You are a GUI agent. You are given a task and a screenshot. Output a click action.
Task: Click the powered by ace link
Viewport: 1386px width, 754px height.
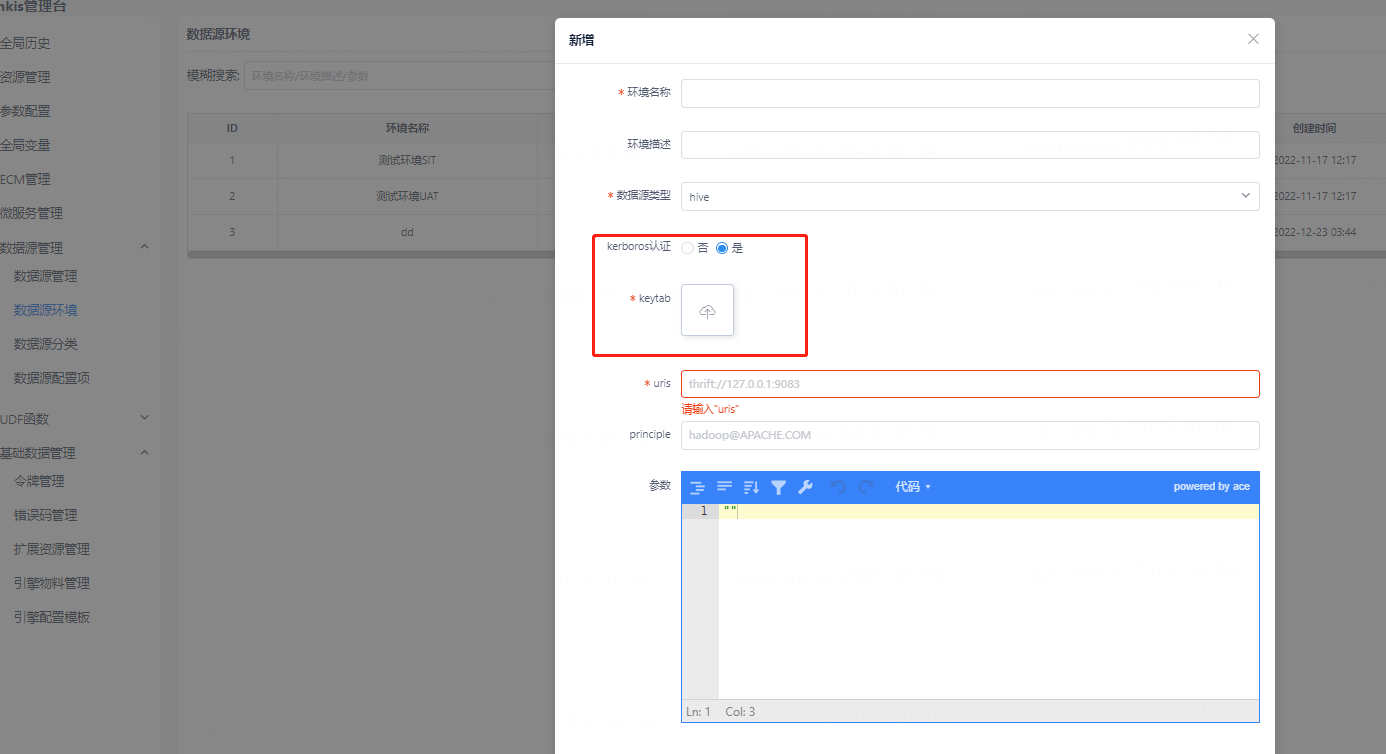[1211, 487]
